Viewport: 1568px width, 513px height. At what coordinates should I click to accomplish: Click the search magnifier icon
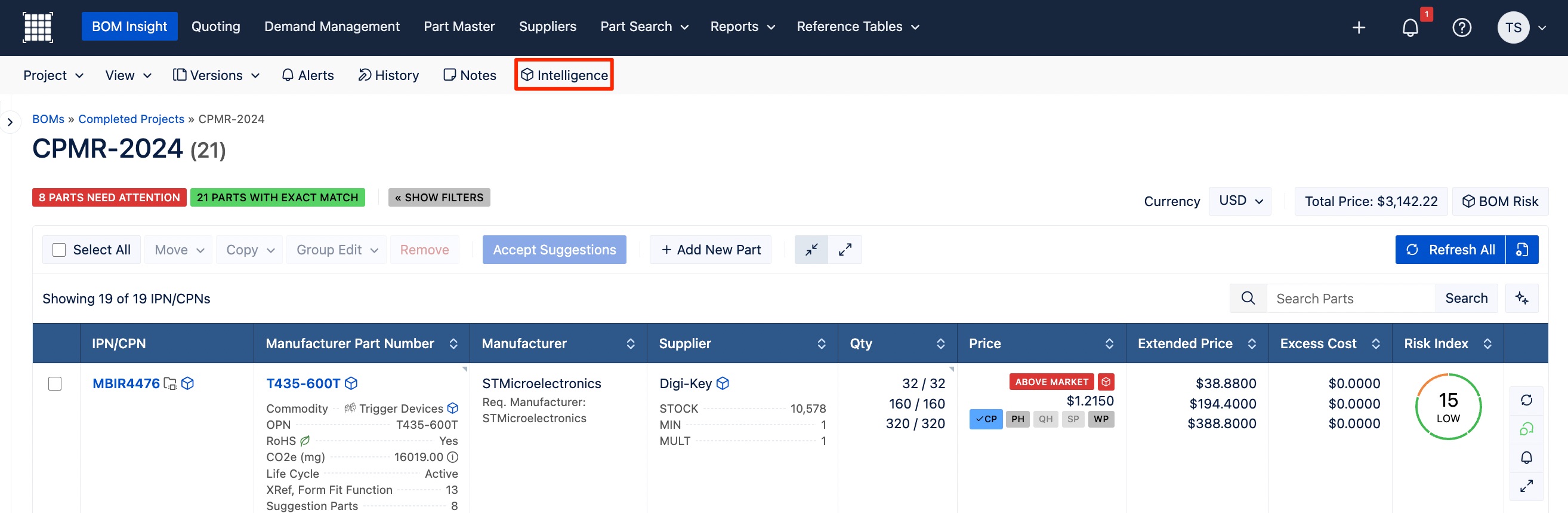(x=1248, y=299)
